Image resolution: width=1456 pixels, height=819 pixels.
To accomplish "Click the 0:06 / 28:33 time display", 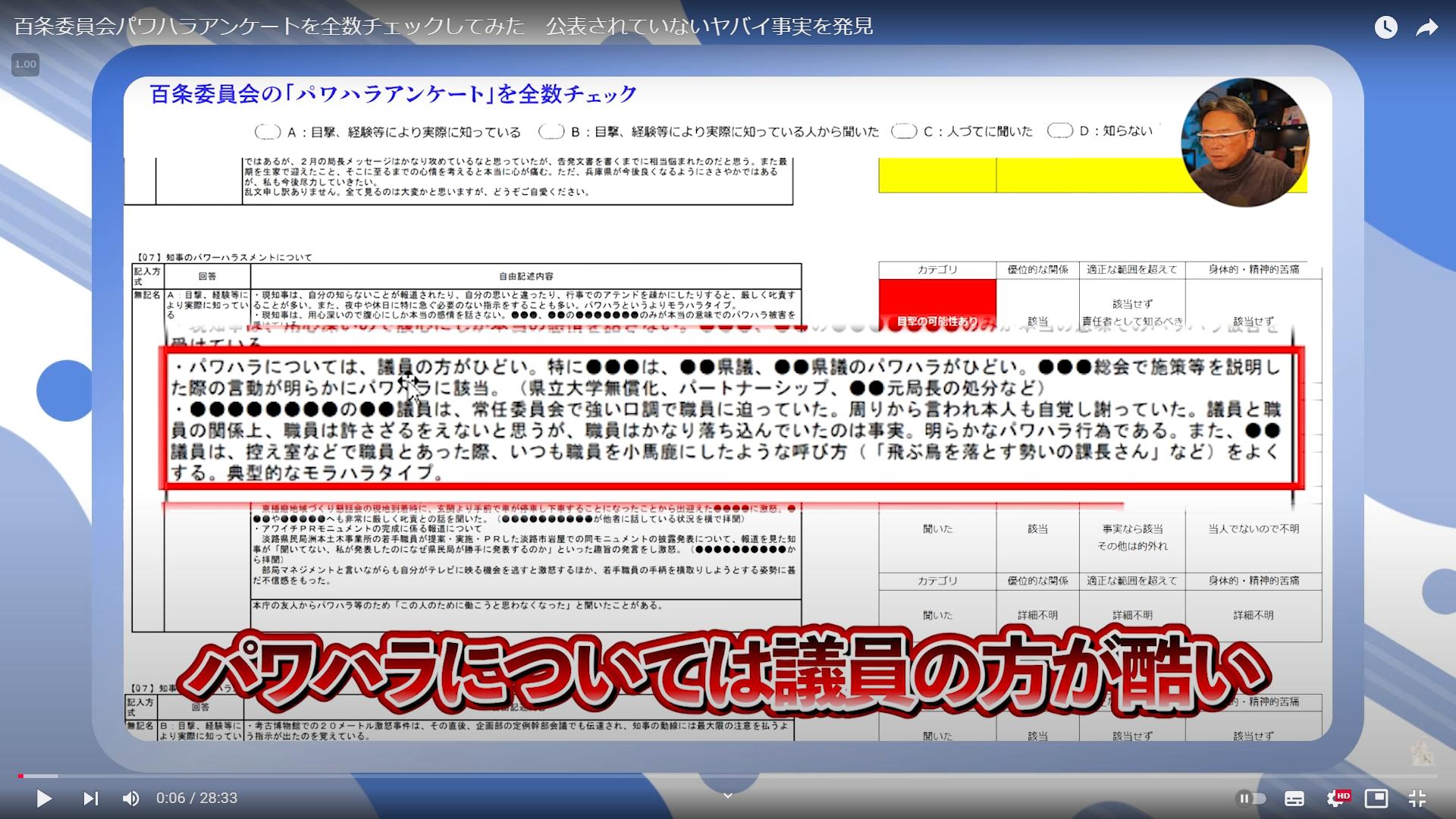I will point(196,799).
